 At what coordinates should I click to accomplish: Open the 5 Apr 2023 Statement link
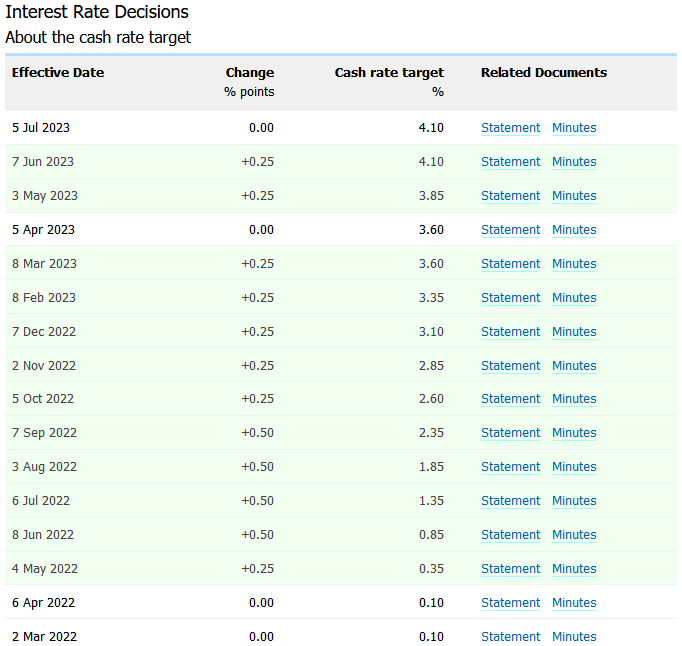(510, 230)
